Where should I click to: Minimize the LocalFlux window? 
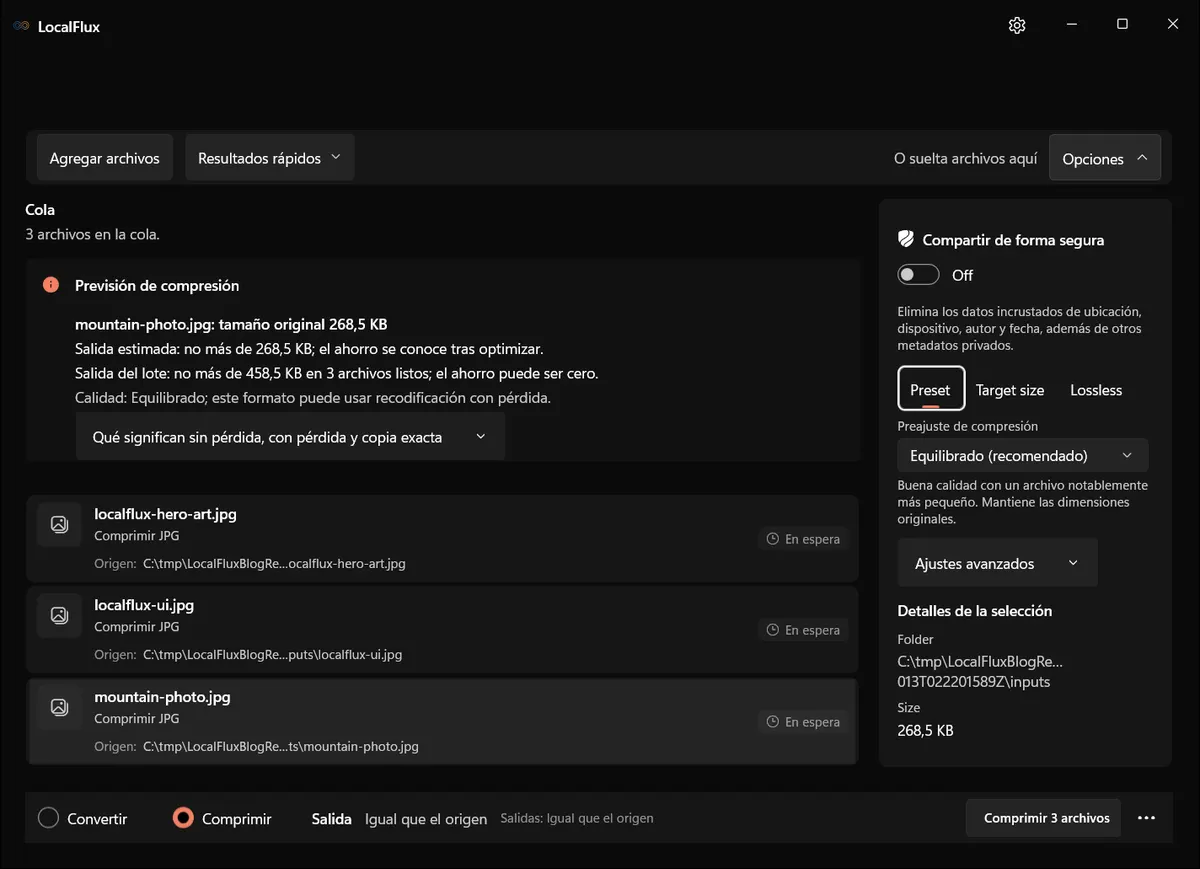[x=1071, y=24]
